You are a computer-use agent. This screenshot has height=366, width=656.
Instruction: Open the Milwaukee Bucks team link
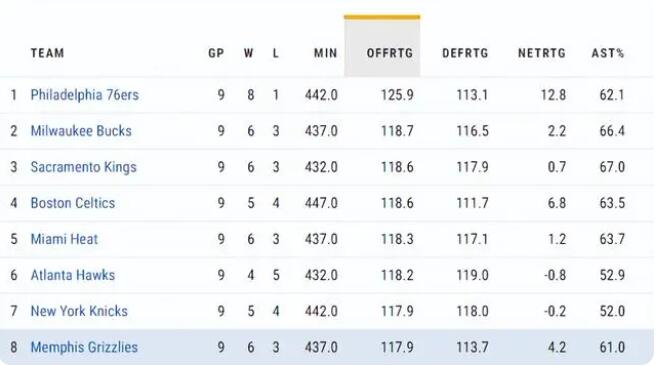tap(81, 131)
